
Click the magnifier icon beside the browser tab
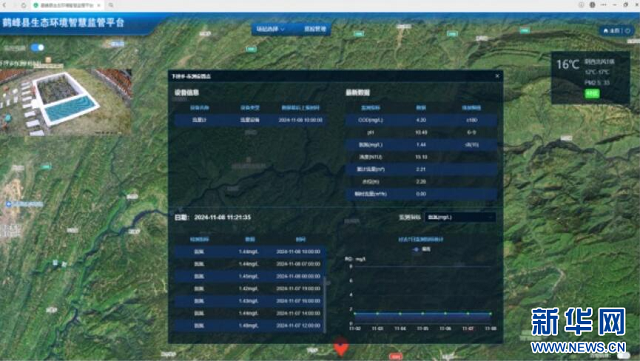point(111,5)
